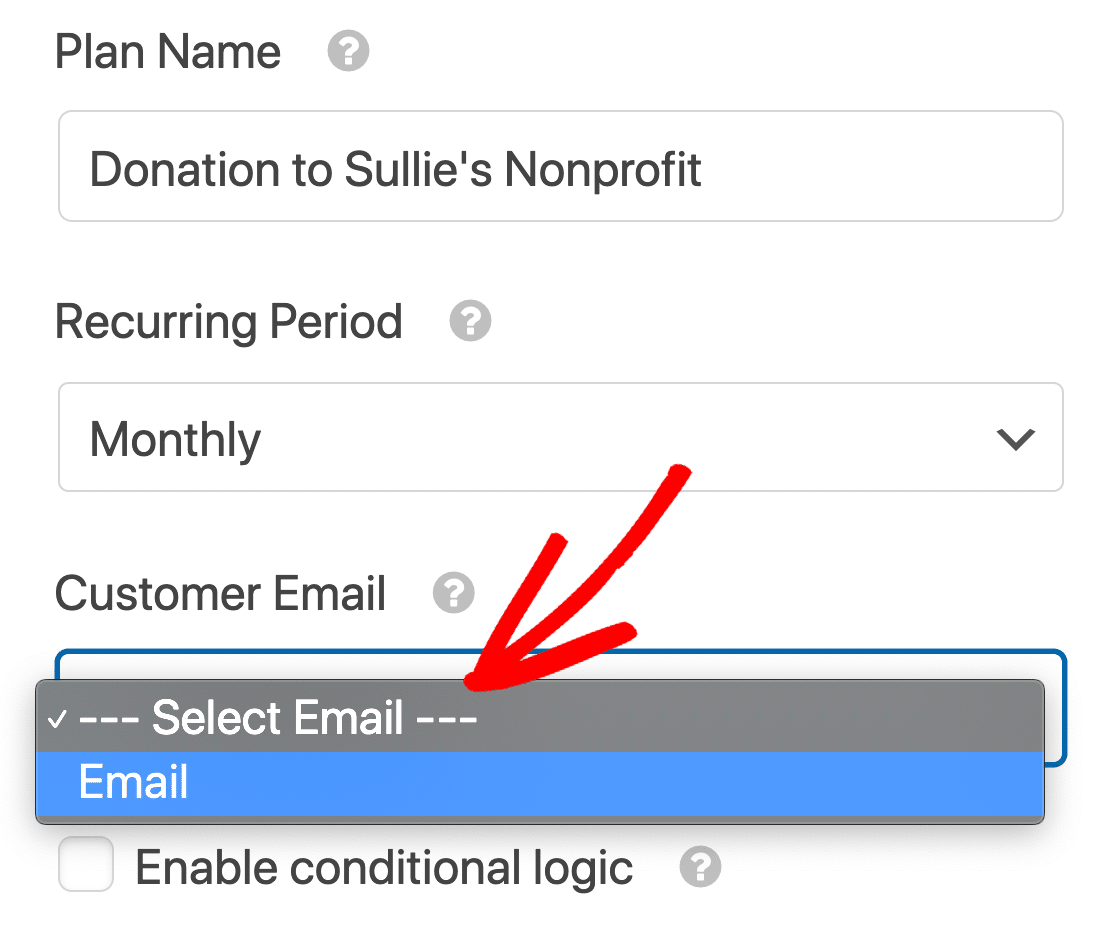Click the chevron arrow on Monthly dropdown
This screenshot has width=1116, height=932.
(x=1015, y=439)
